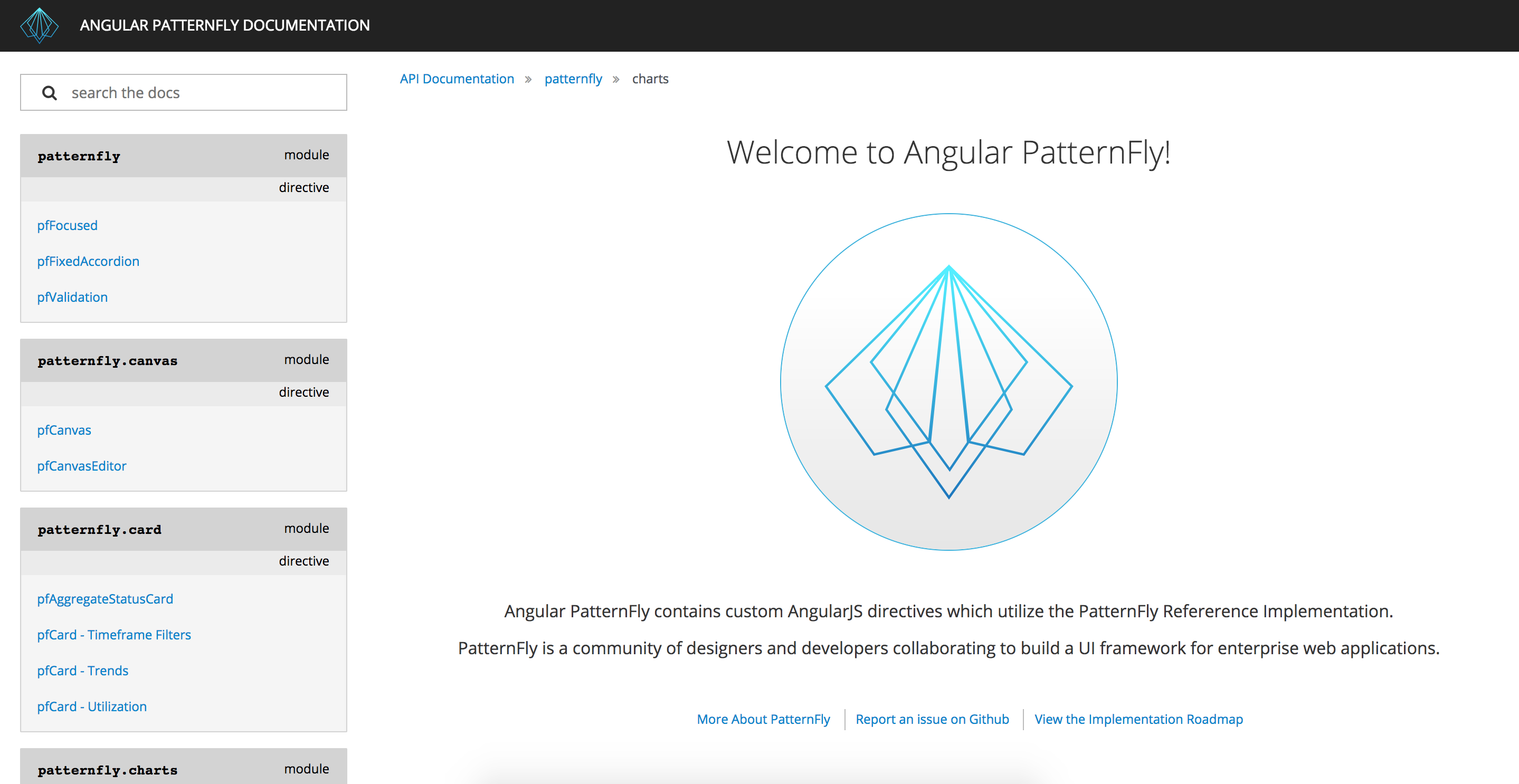Navigate to patternfly breadcrumb link
The image size is (1519, 784).
coord(573,79)
